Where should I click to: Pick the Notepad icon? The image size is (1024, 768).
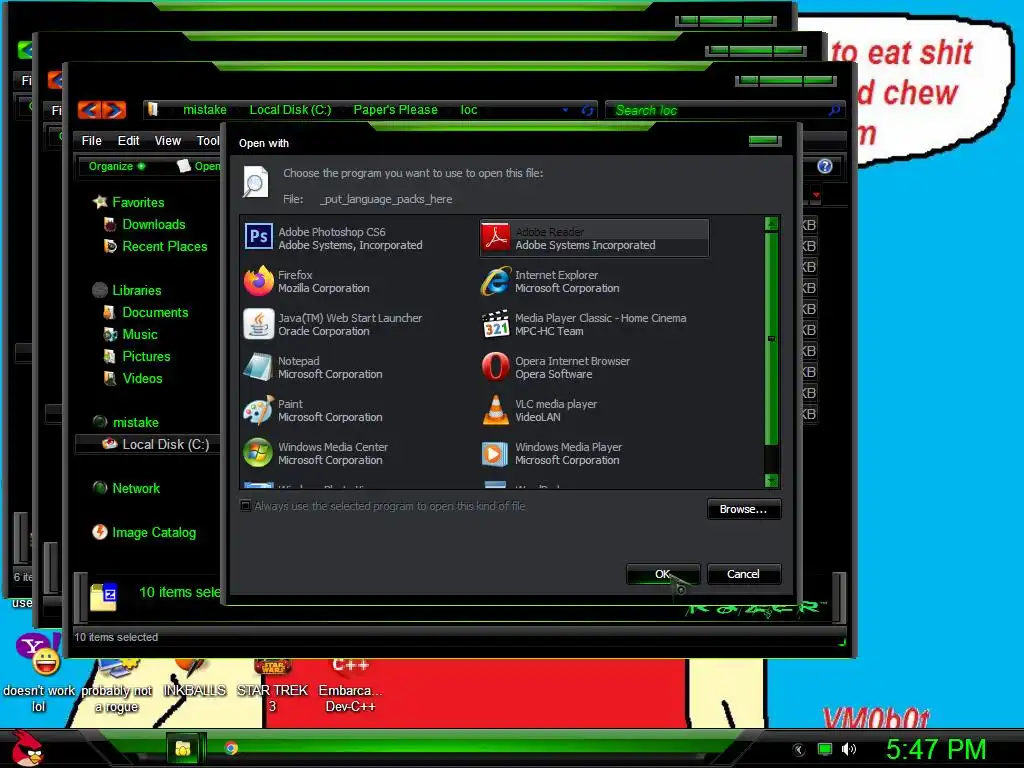coord(259,367)
